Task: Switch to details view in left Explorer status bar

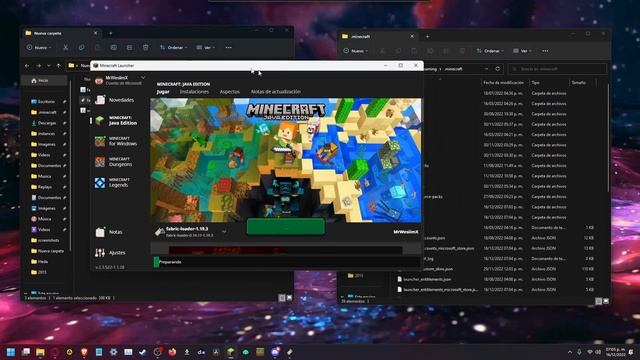Action: [282, 298]
